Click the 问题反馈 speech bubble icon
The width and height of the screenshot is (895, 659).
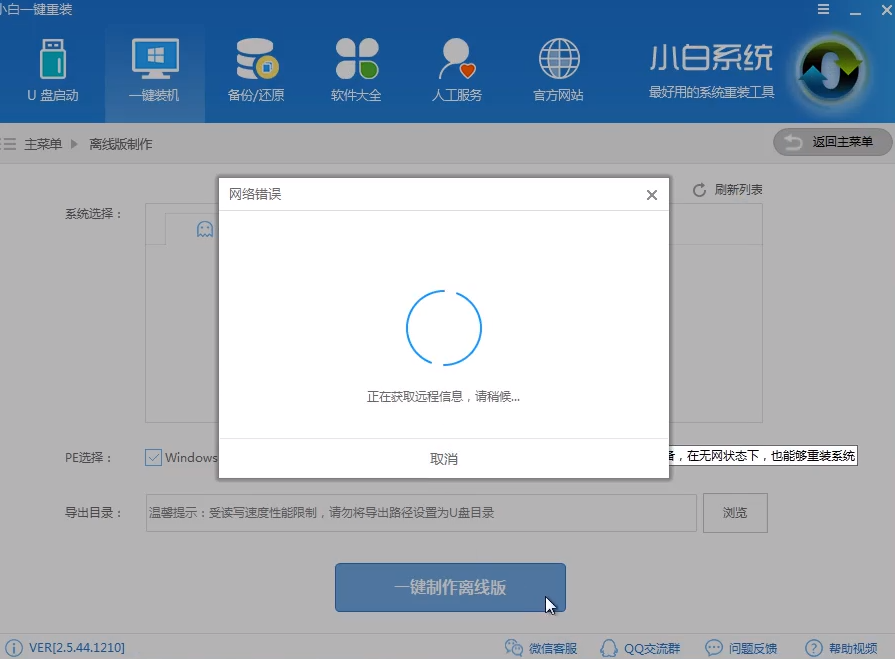point(713,648)
